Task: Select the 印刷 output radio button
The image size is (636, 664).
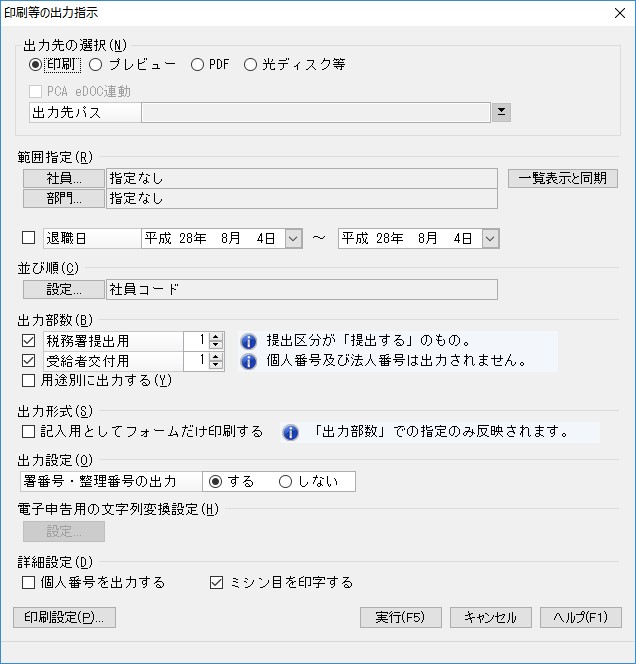Action: (x=36, y=65)
